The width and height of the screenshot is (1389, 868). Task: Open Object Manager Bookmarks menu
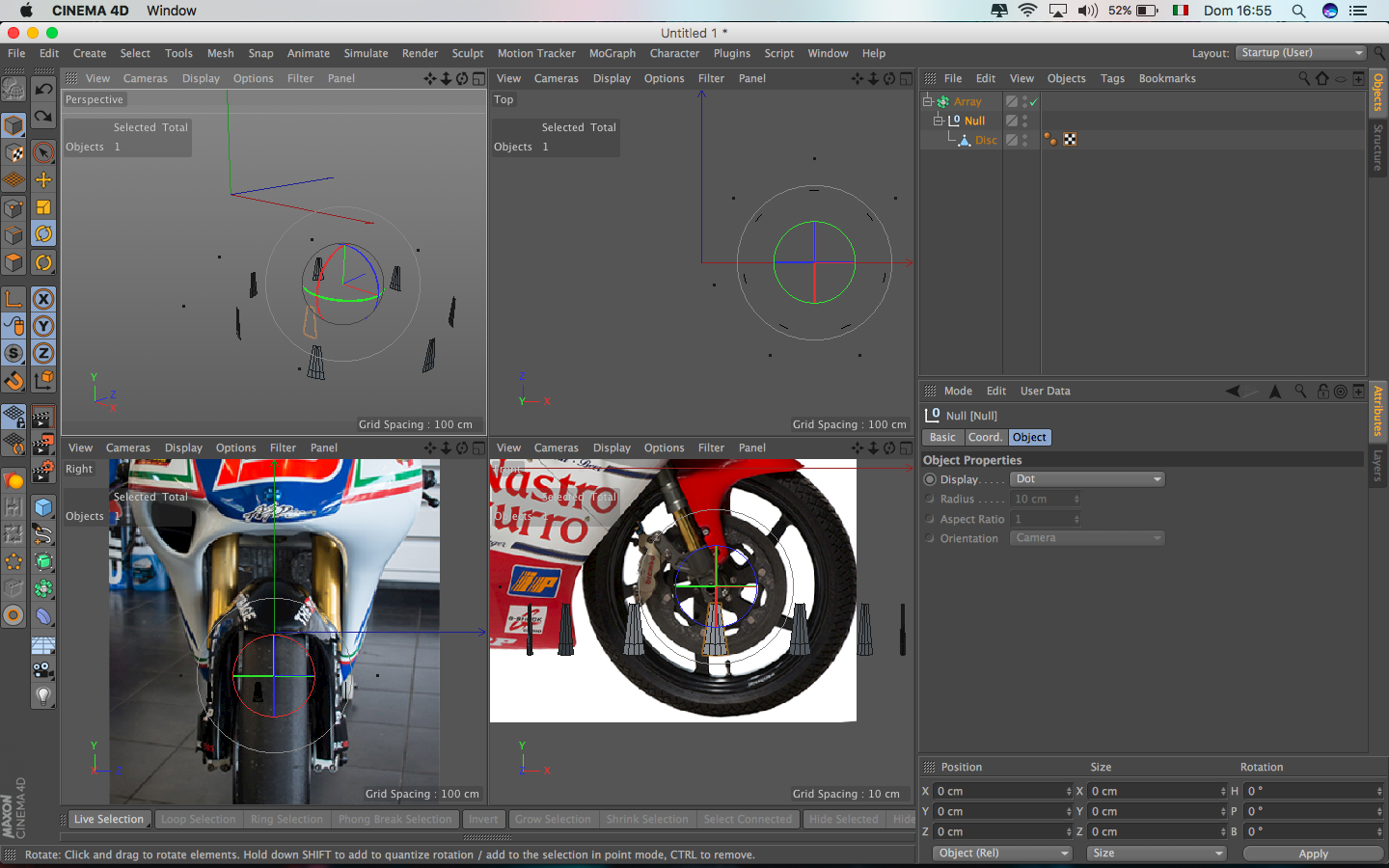[1167, 79]
